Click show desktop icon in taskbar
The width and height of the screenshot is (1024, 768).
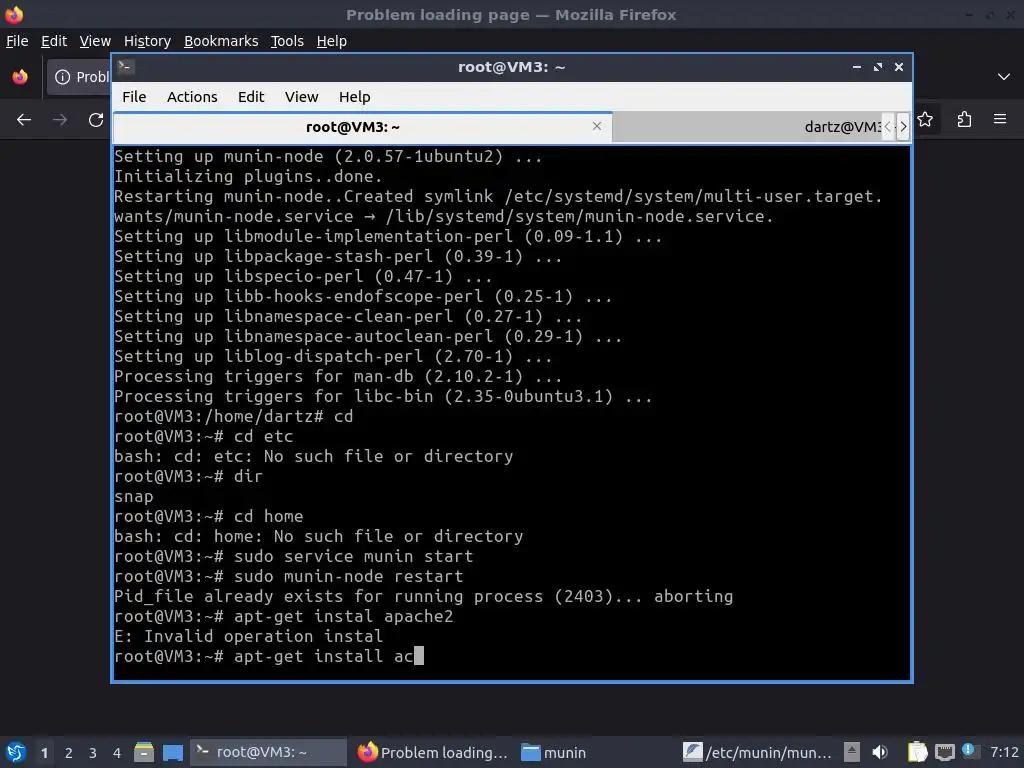[173, 752]
